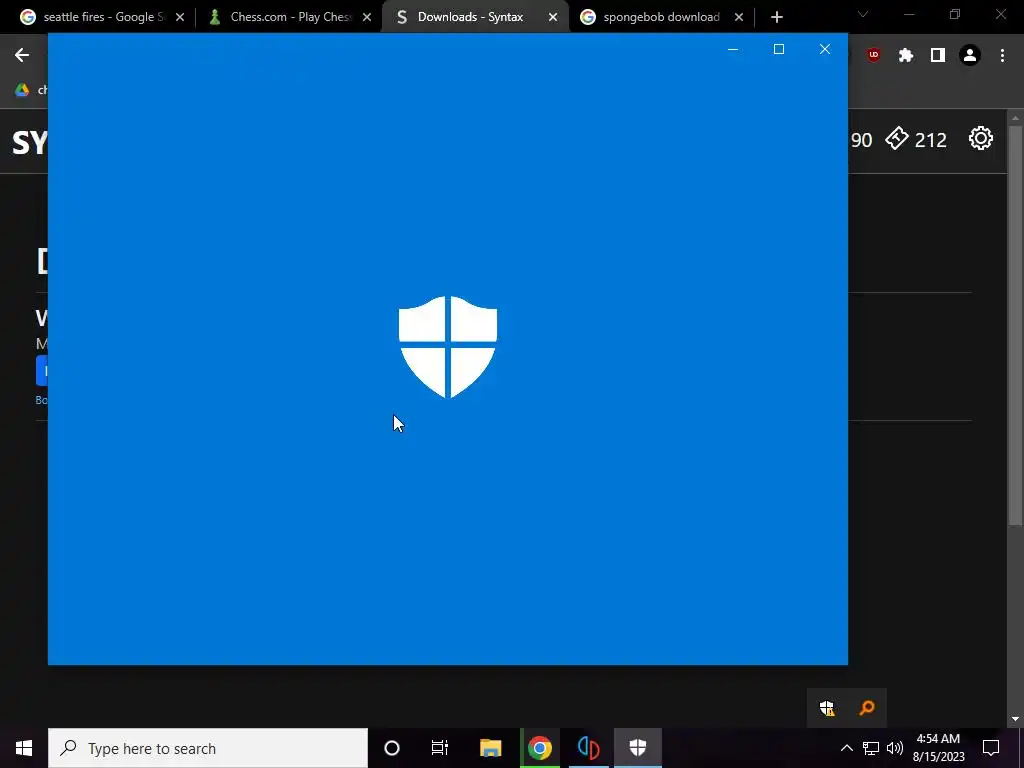Close the seattle fires tab
This screenshot has width=1024, height=768.
point(180,17)
